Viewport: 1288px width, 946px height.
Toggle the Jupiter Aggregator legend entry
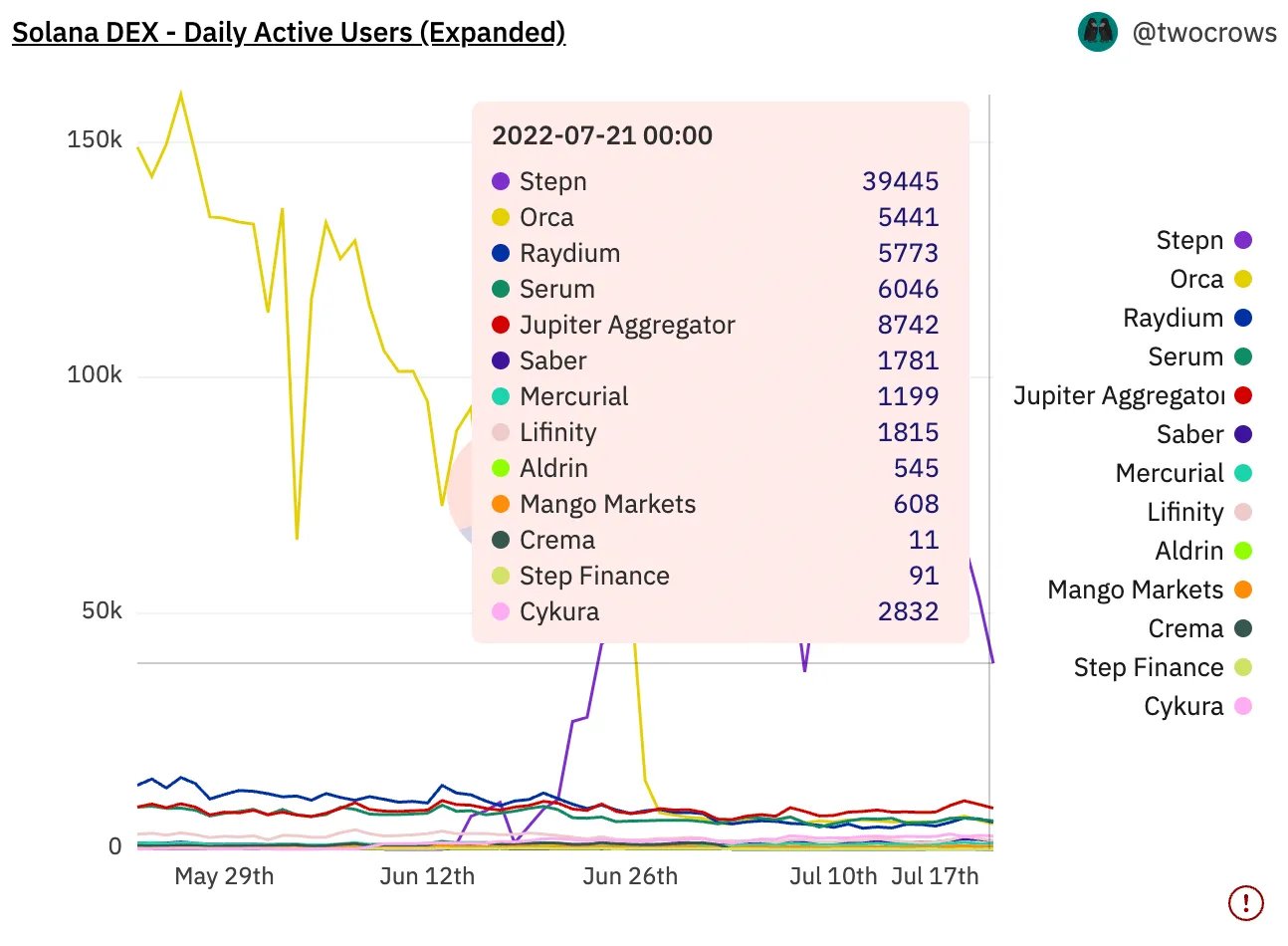pos(1133,395)
